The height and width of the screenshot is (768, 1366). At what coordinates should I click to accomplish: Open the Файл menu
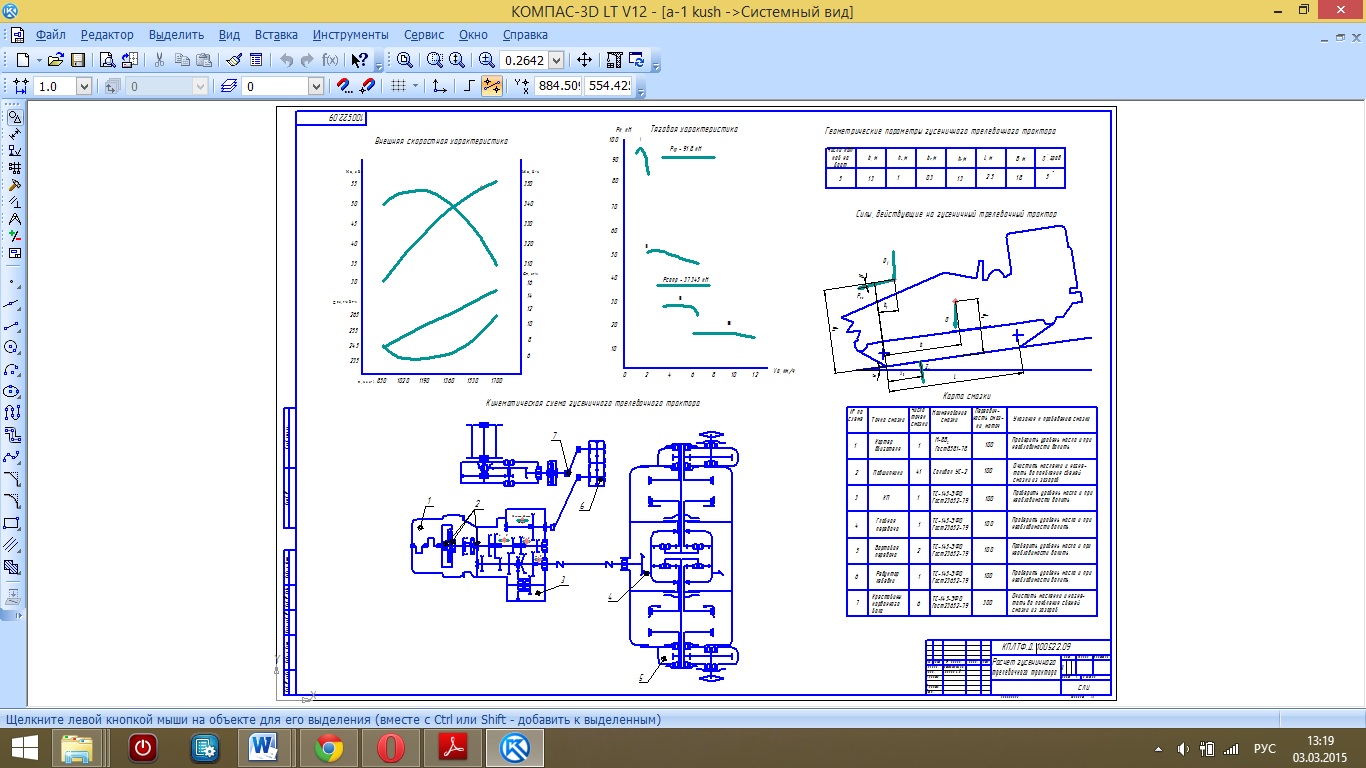49,34
